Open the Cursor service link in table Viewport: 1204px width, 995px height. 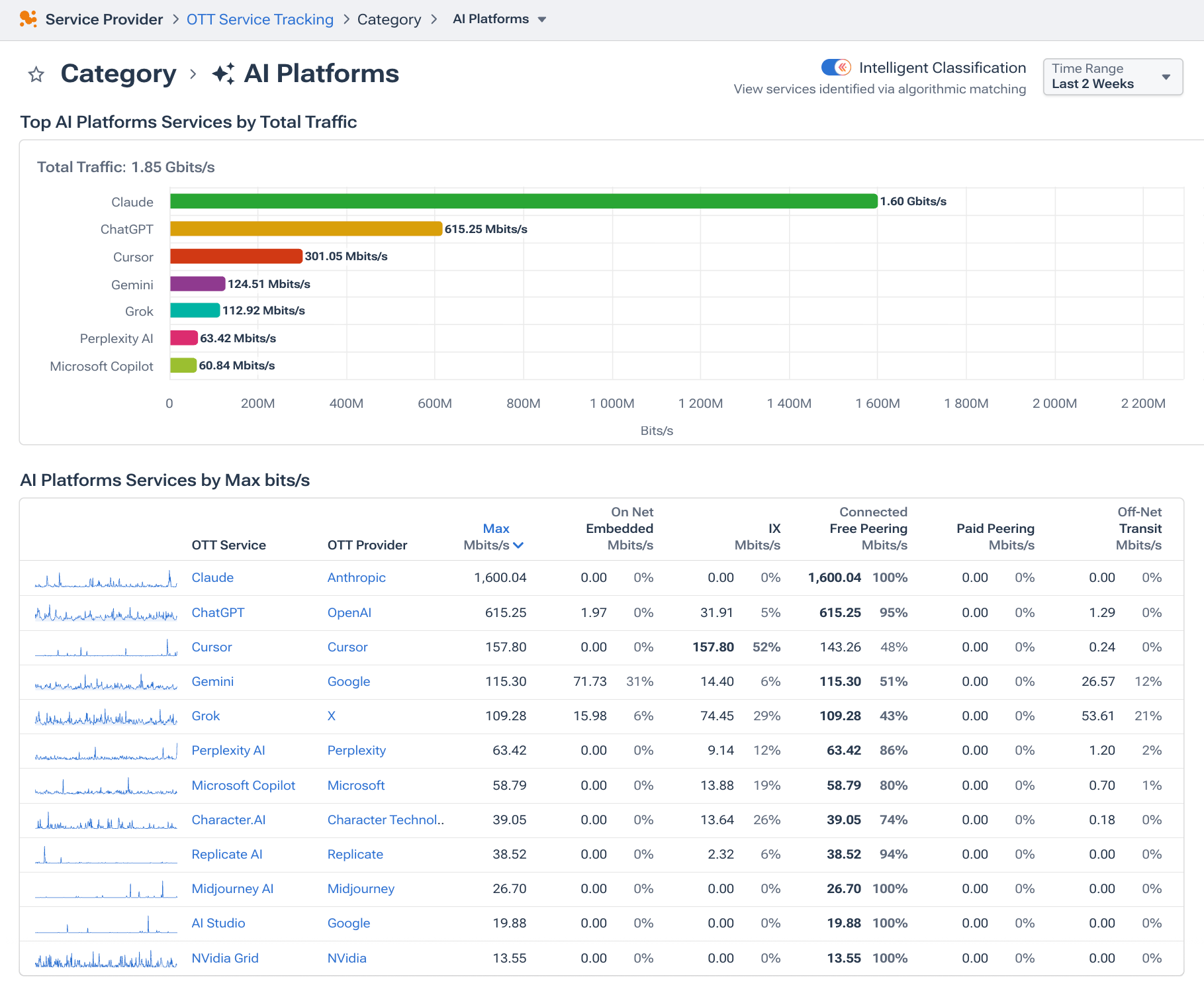point(212,647)
